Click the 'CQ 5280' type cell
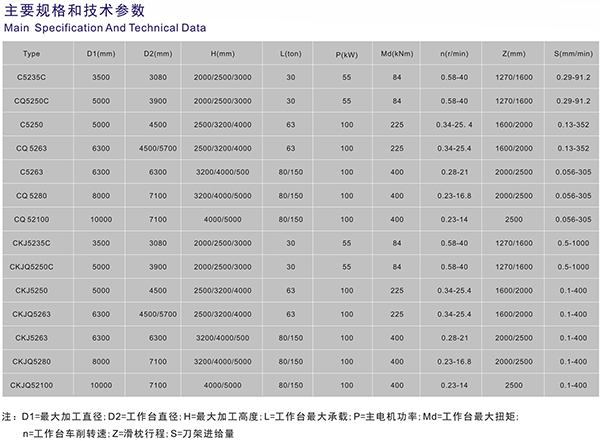This screenshot has width=600, height=441. coord(31,196)
